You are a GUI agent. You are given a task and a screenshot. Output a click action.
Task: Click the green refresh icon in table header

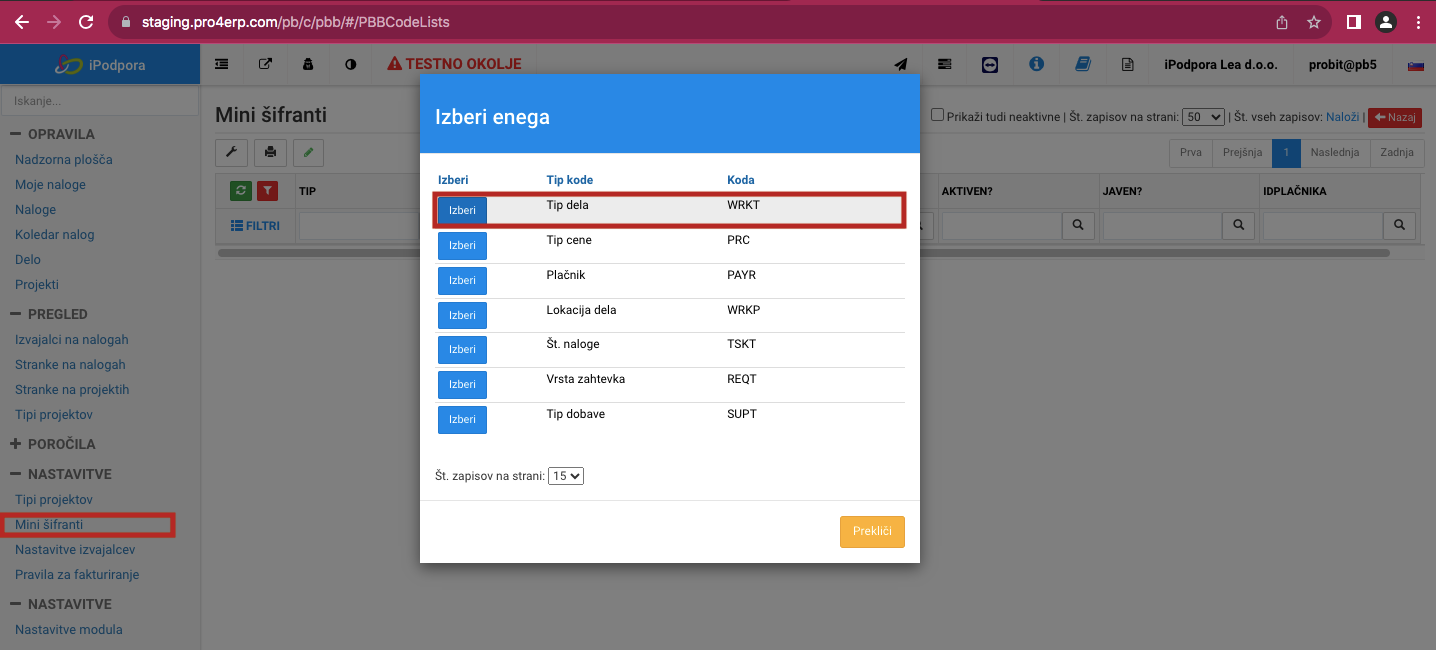[x=241, y=190]
